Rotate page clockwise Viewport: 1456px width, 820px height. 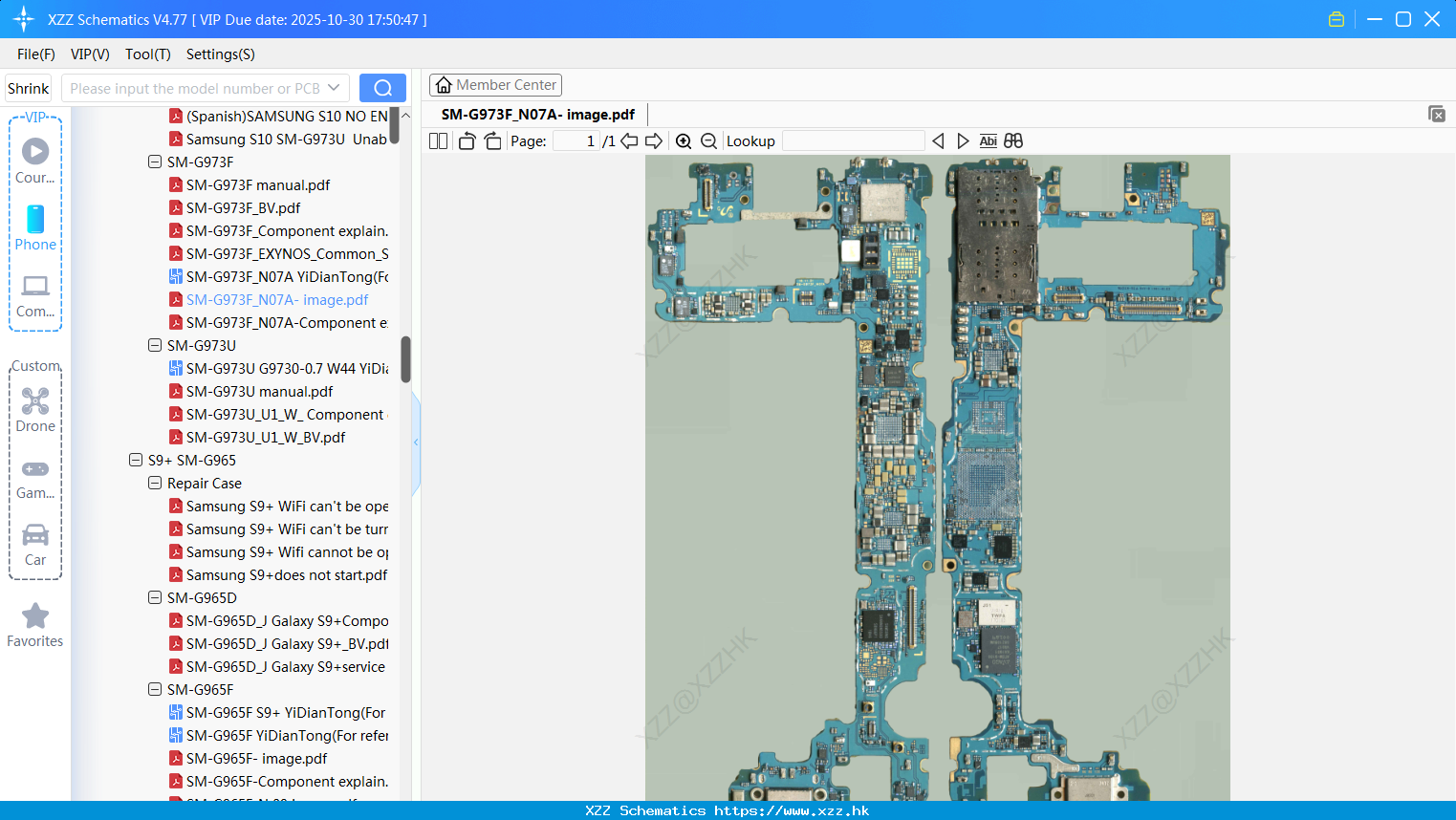492,140
